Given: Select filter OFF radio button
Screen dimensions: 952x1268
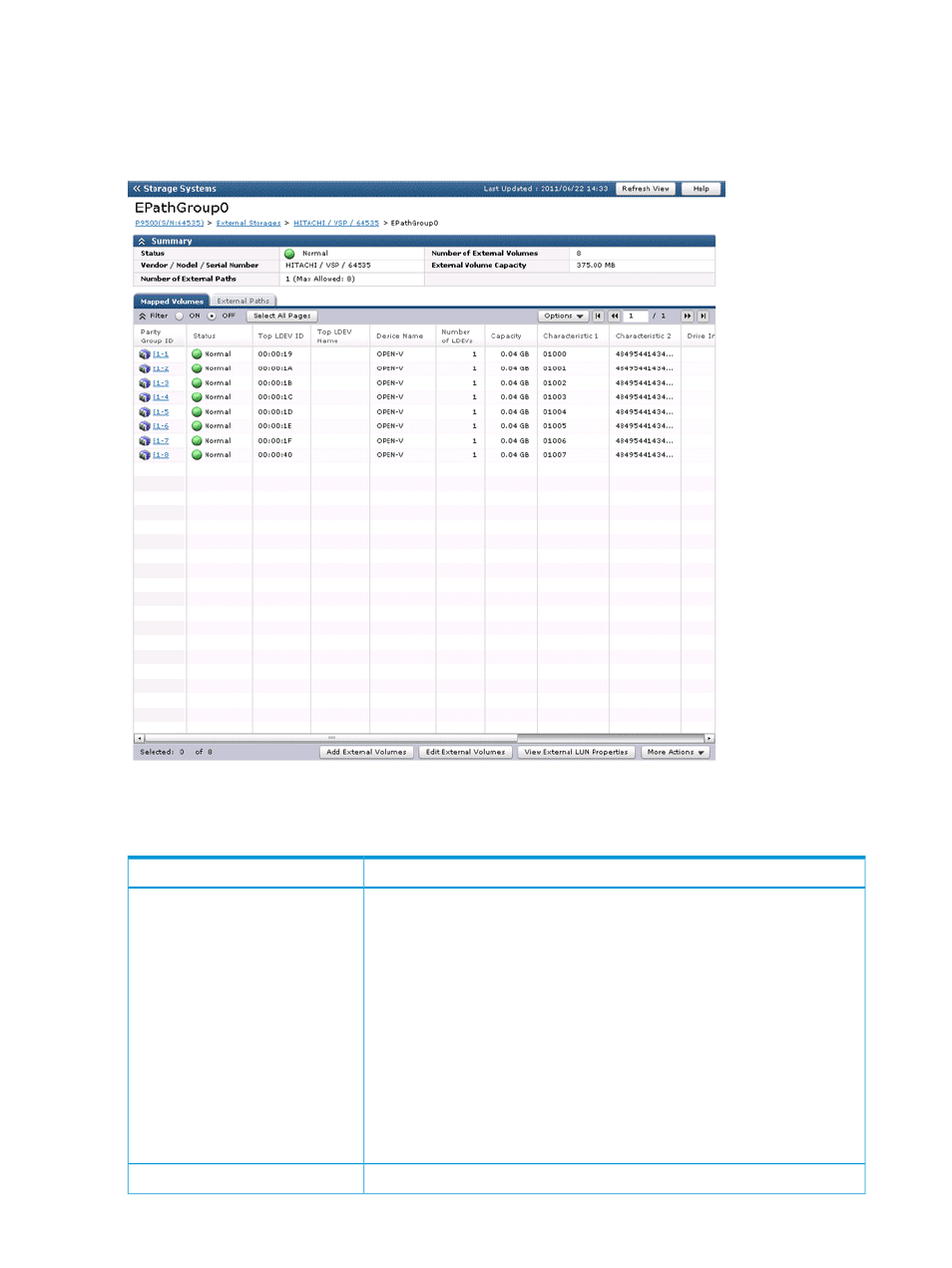Looking at the screenshot, I should coord(212,317).
